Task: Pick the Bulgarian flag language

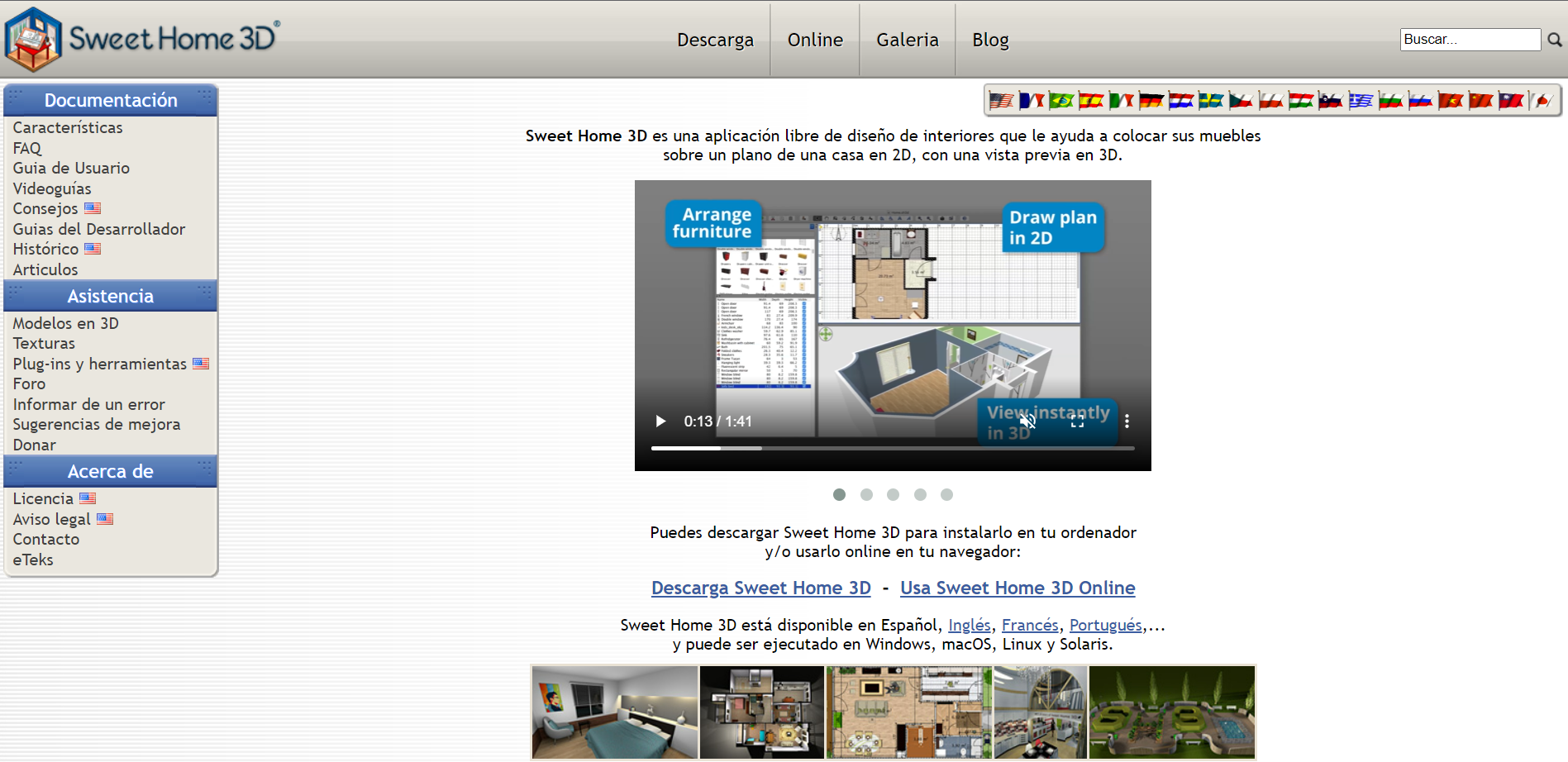Action: [1390, 101]
